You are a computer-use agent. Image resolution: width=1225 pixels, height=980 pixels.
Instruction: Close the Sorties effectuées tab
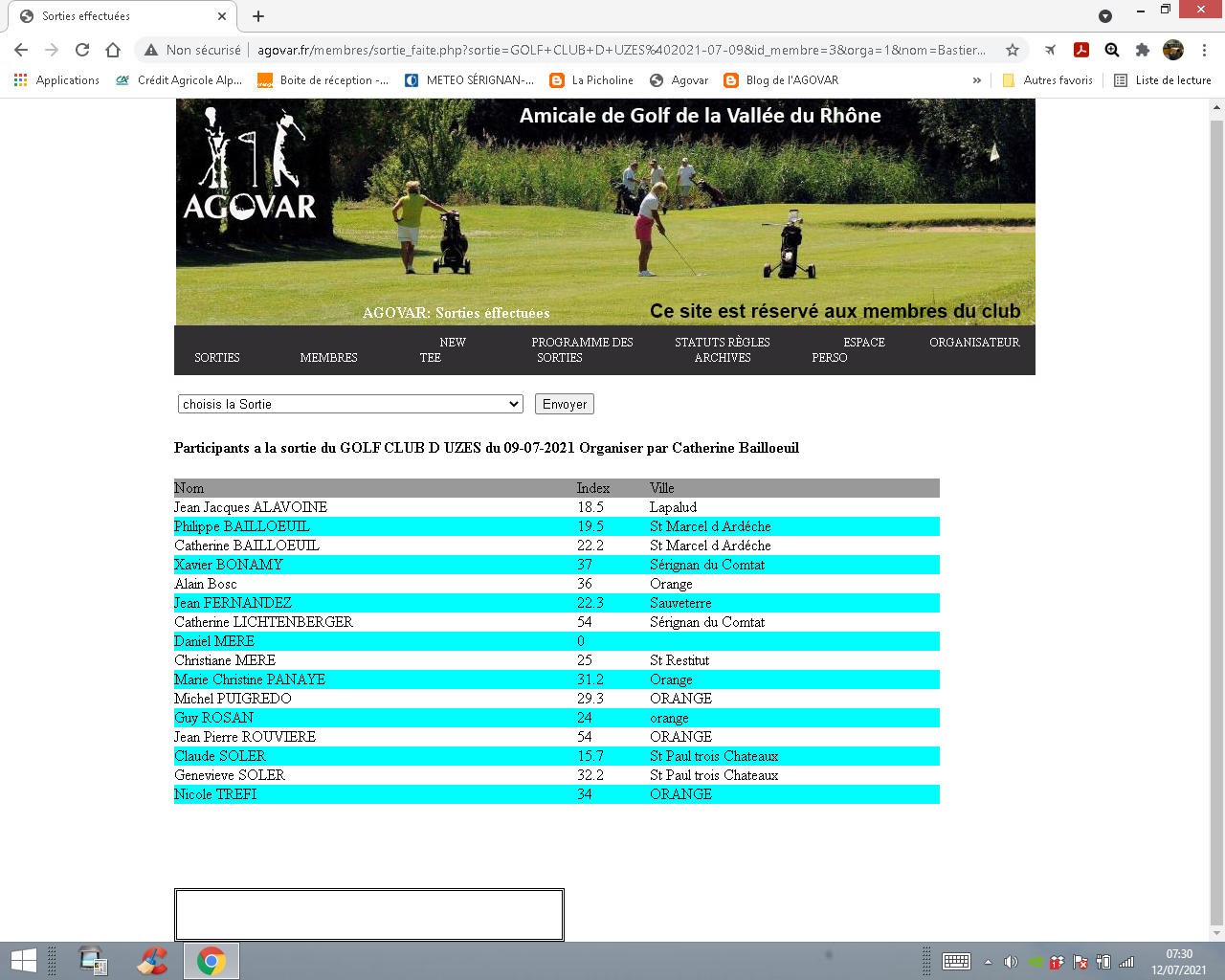[x=222, y=16]
